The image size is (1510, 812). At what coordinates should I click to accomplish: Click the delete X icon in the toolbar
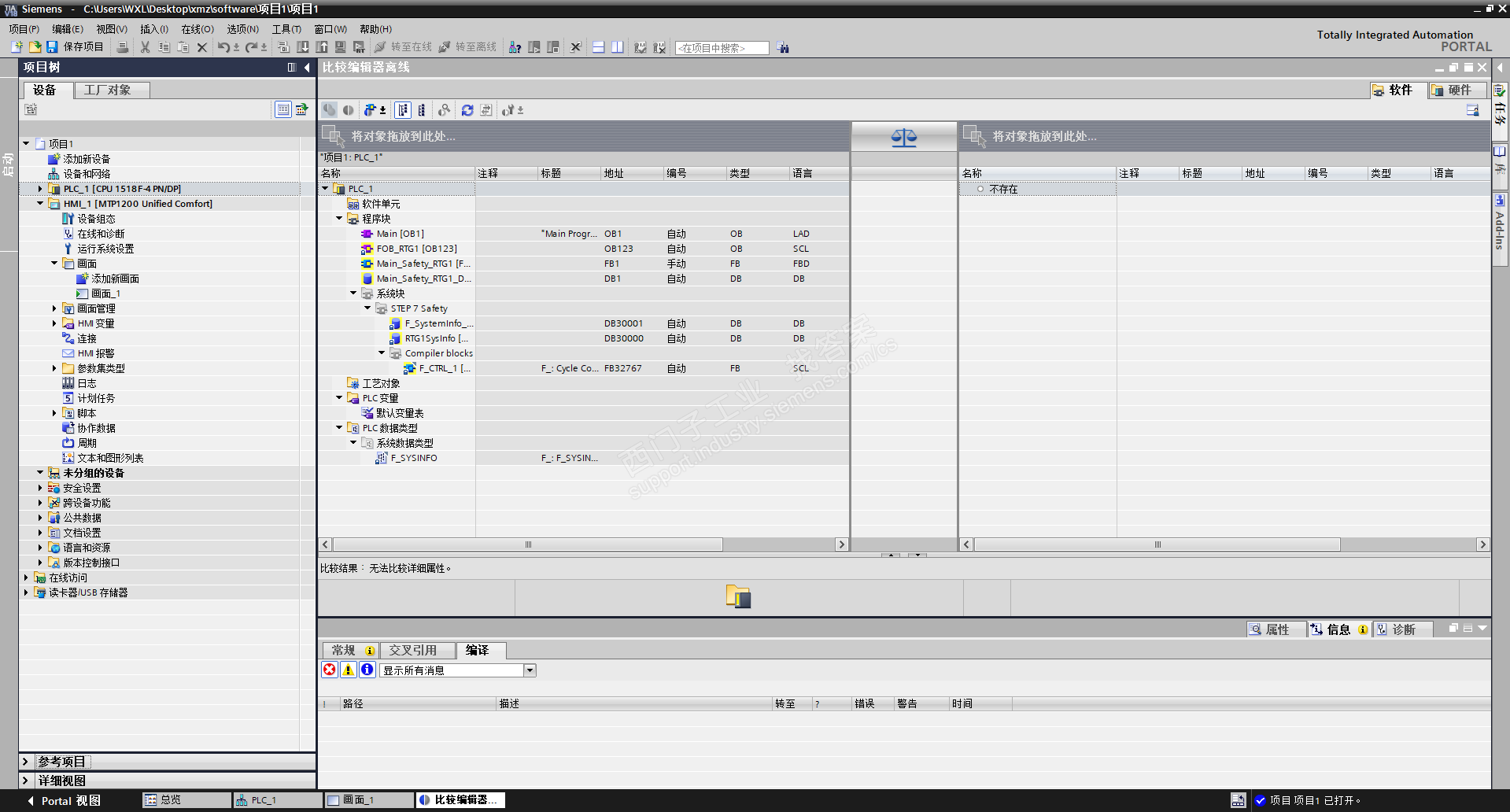(202, 47)
